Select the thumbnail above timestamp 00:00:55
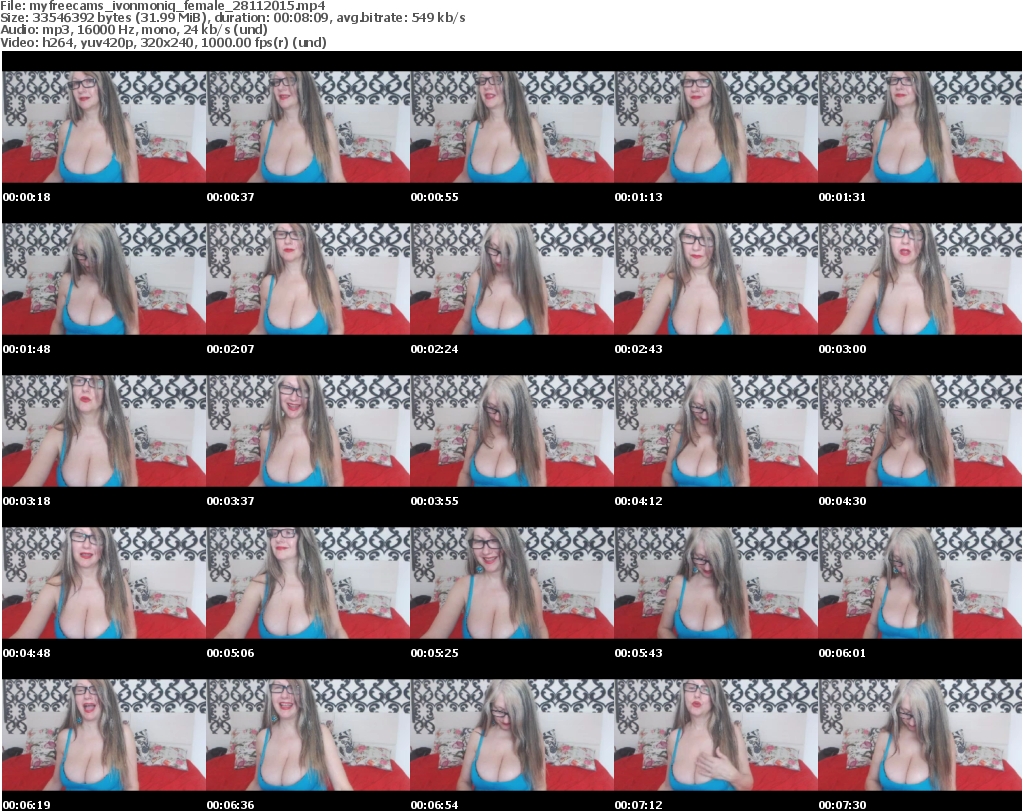 pos(512,127)
